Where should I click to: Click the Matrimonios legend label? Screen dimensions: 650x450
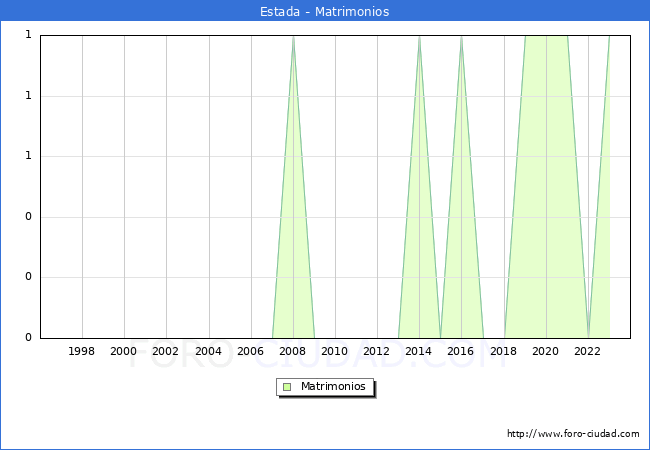[333, 387]
